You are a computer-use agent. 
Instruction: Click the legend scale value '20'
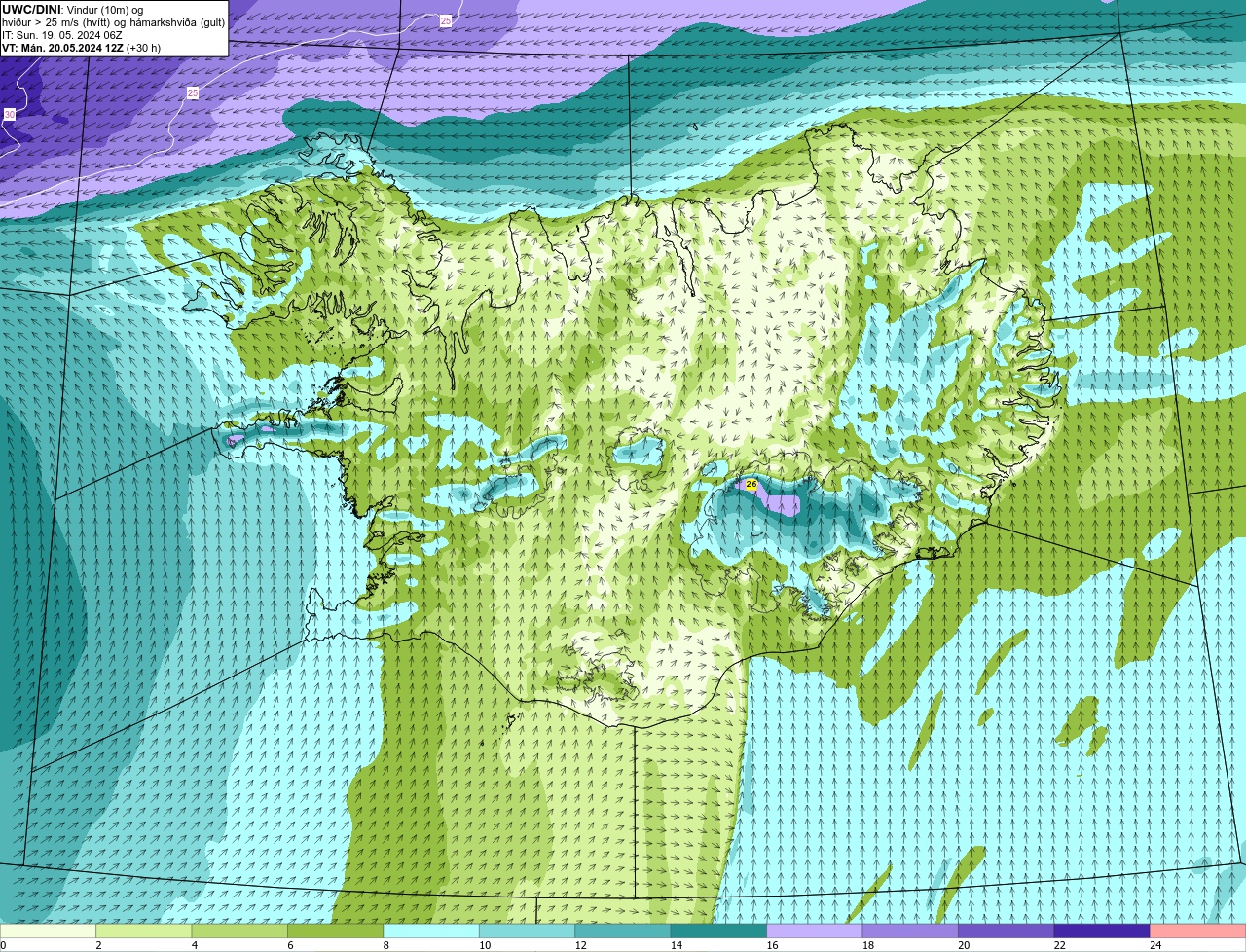(964, 945)
